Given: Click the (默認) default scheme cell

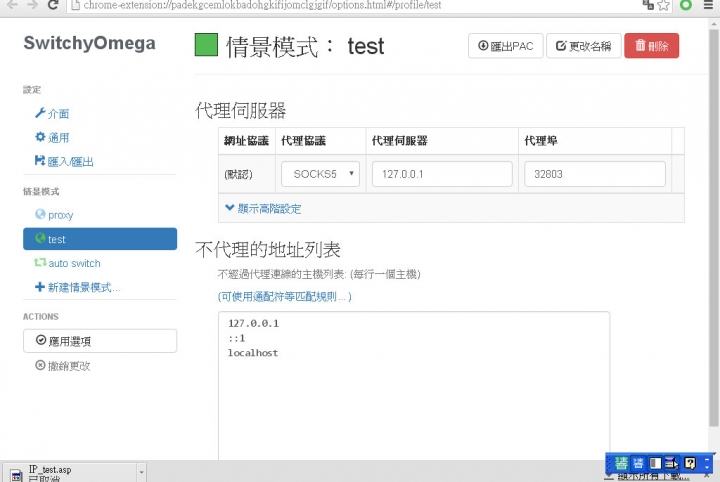Looking at the screenshot, I should [x=247, y=174].
